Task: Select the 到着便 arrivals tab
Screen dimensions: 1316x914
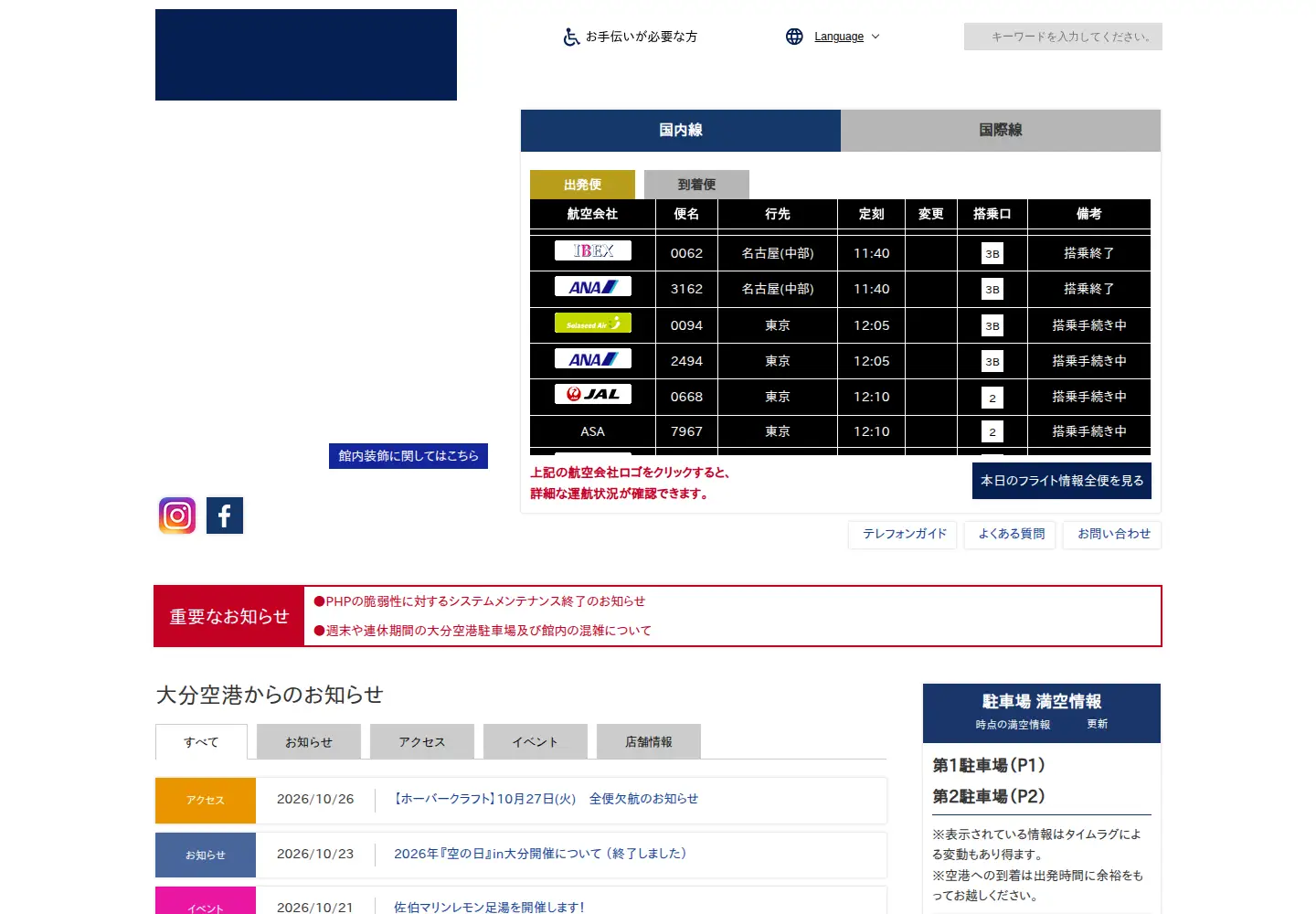Action: [x=696, y=185]
